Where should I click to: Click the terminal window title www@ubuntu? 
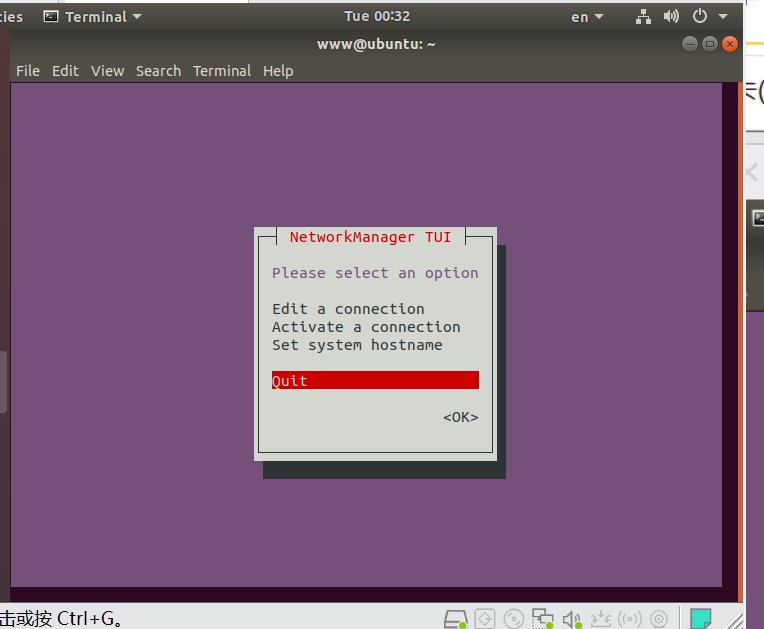tap(376, 44)
